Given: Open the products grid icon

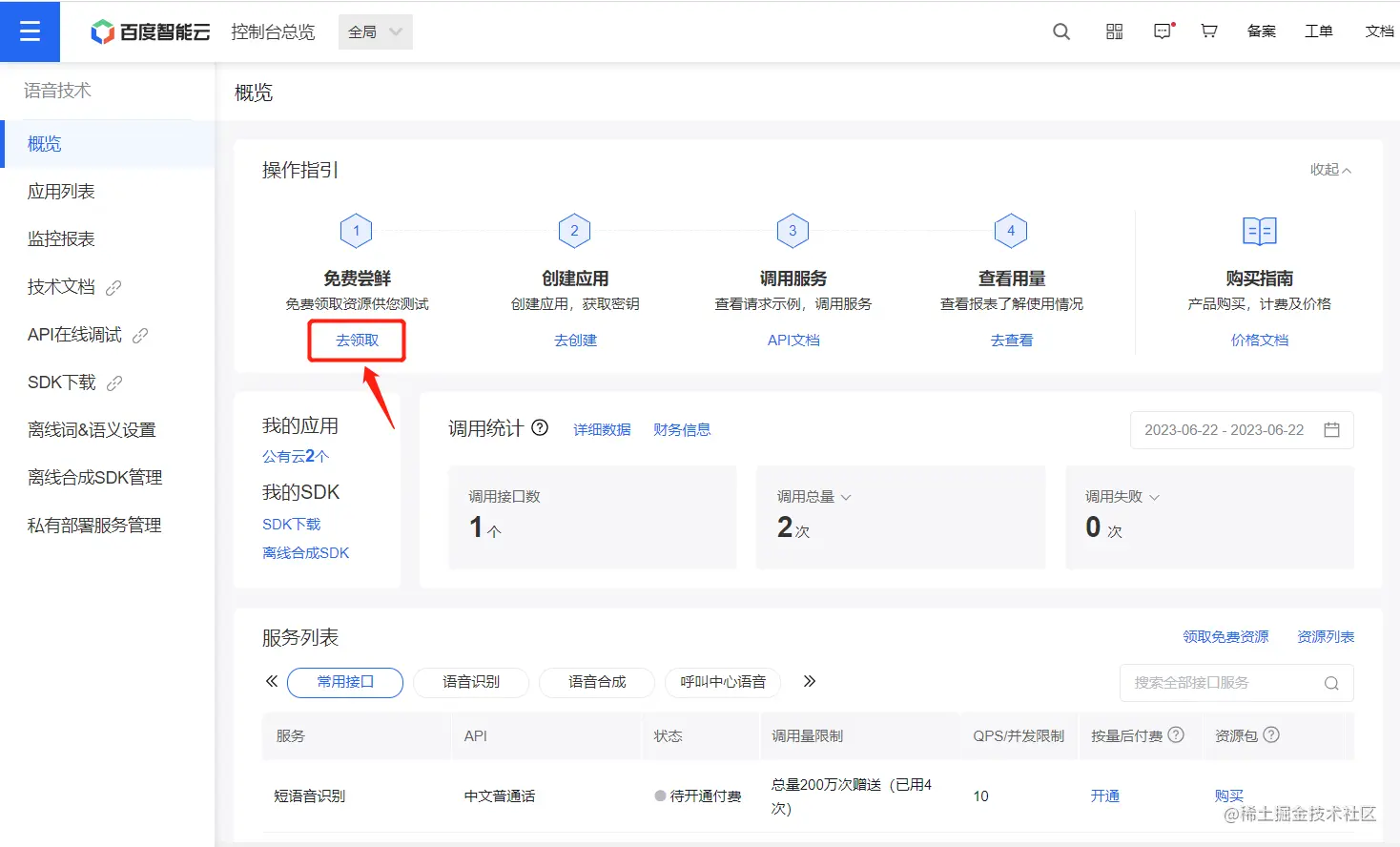Looking at the screenshot, I should tap(1114, 31).
